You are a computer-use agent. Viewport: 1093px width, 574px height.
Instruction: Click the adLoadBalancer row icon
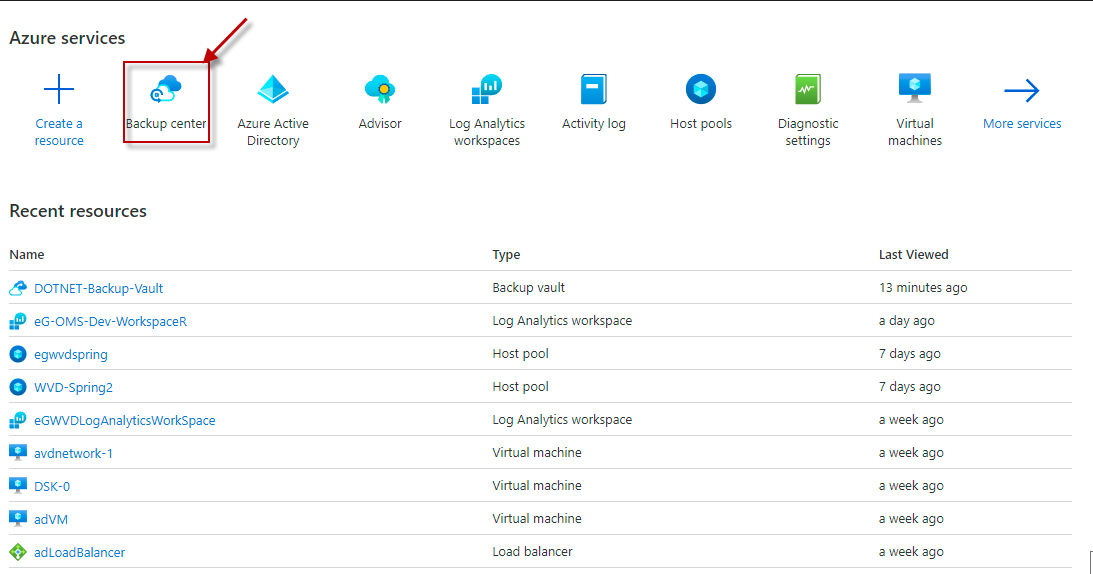(x=18, y=552)
